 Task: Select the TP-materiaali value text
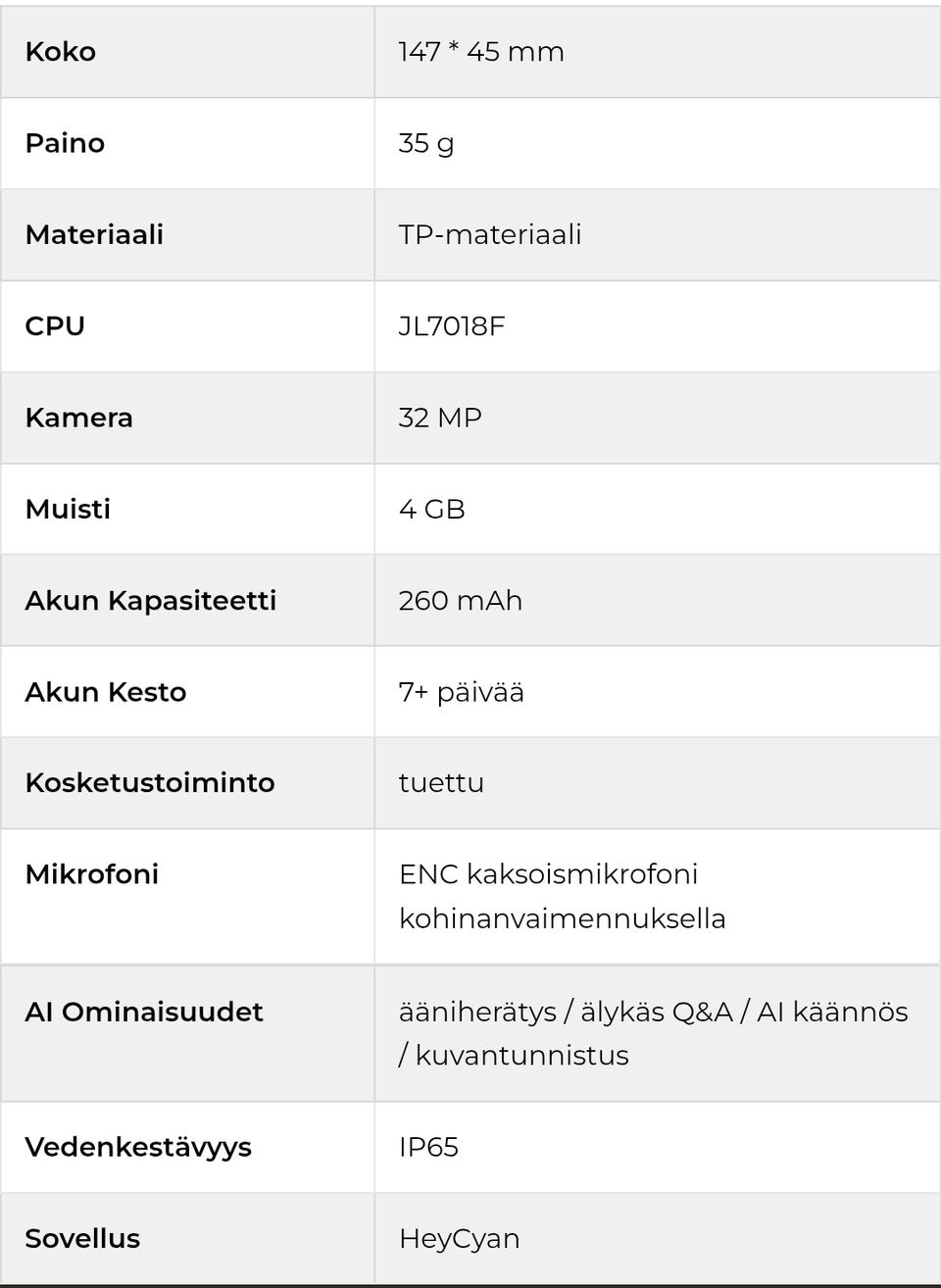click(x=490, y=234)
